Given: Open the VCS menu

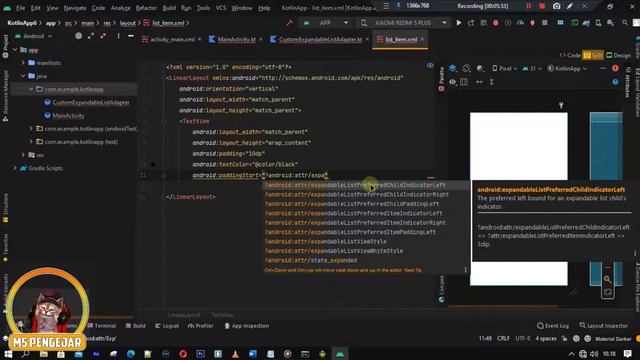Looking at the screenshot, I should click(221, 8).
